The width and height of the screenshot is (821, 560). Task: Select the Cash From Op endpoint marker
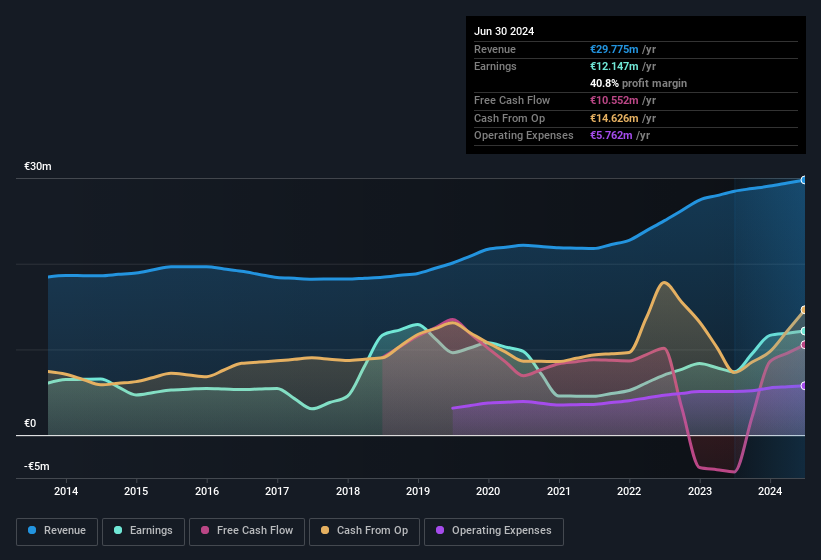pos(804,310)
